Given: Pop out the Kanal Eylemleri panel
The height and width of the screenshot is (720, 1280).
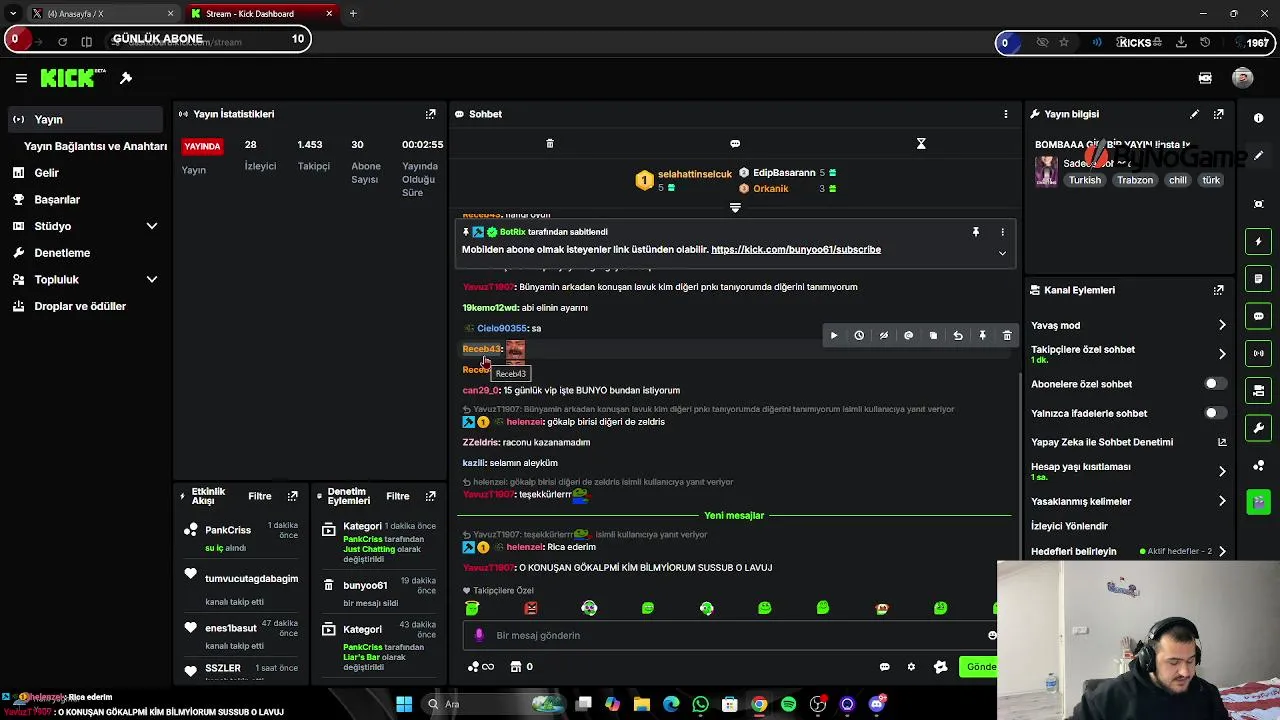Looking at the screenshot, I should pyautogui.click(x=1218, y=290).
